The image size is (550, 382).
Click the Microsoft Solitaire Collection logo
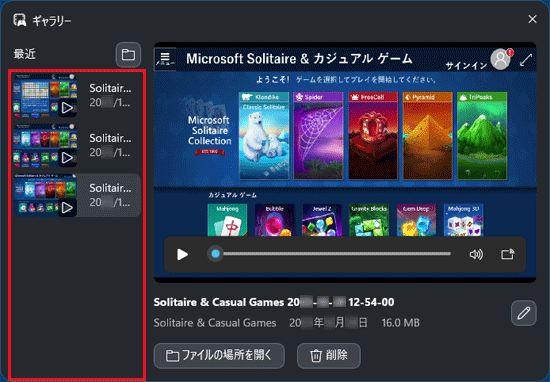pyautogui.click(x=209, y=129)
